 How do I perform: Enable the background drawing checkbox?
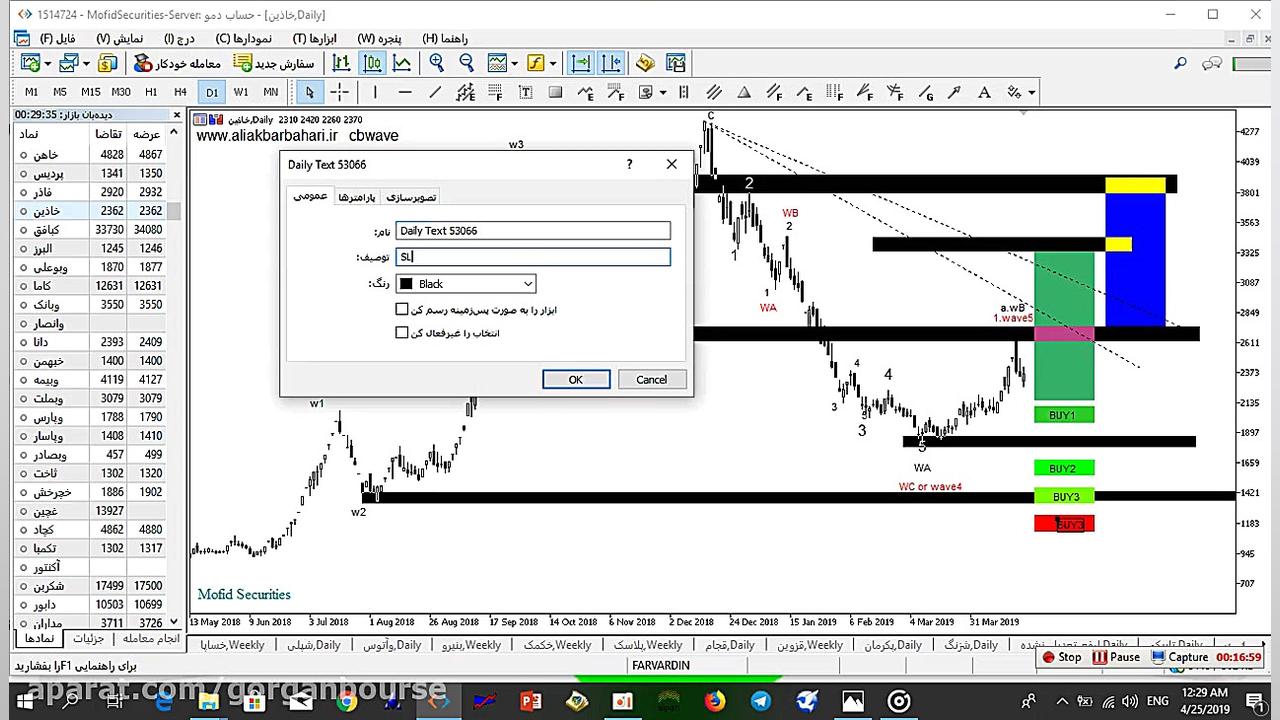(x=402, y=310)
